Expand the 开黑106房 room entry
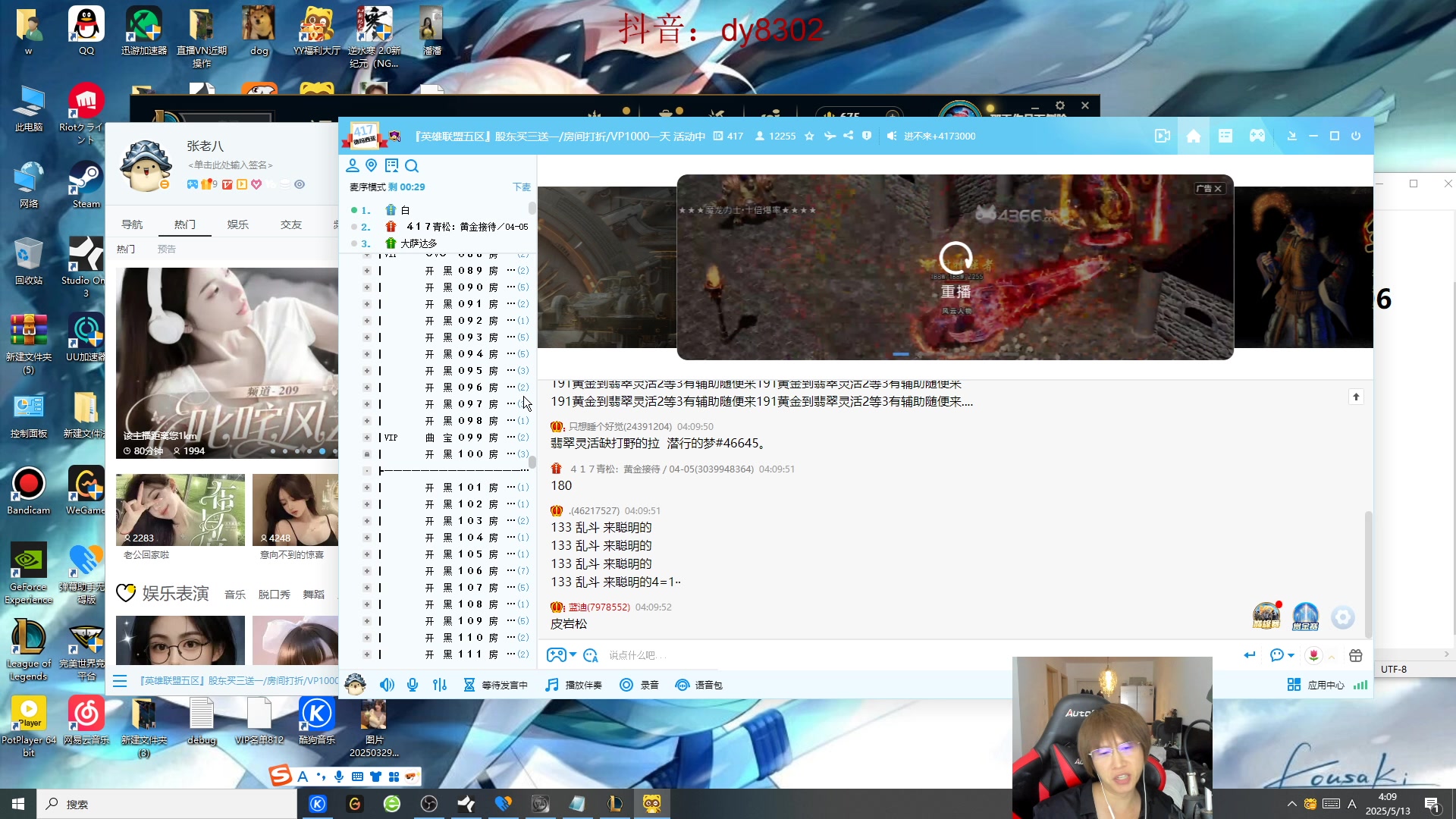Screen dimensions: 1456x819 (x=367, y=571)
